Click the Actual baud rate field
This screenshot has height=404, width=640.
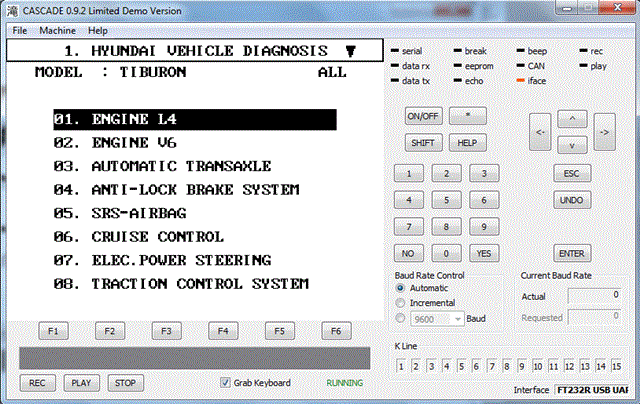[595, 295]
